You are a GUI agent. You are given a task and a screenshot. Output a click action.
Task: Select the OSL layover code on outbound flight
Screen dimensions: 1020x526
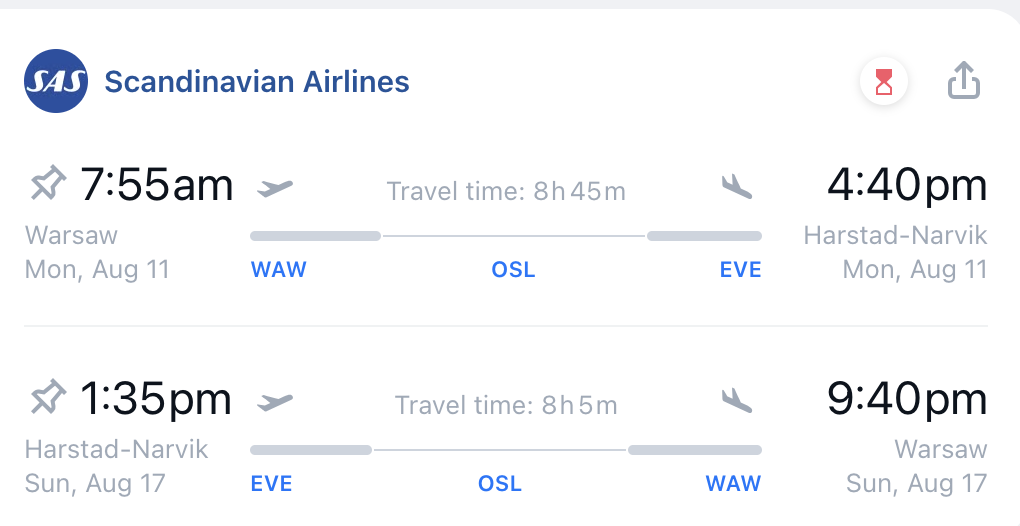click(x=513, y=269)
